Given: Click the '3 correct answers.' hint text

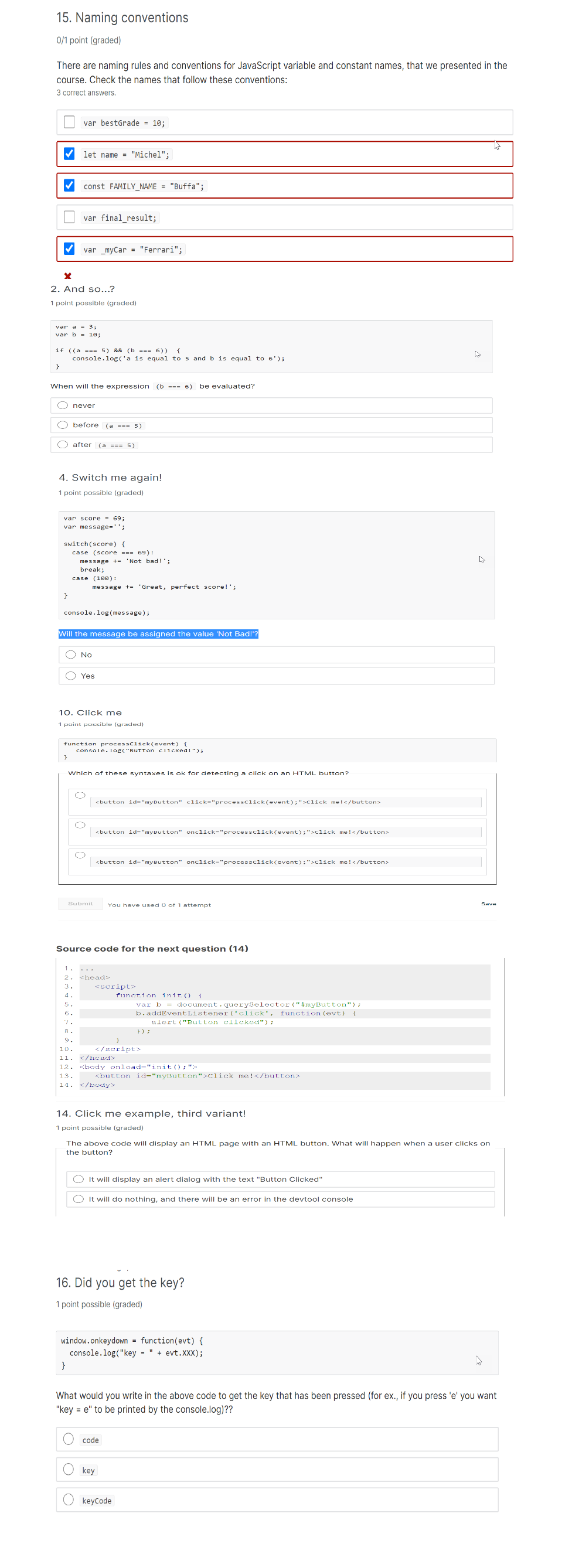Looking at the screenshot, I should click(86, 93).
